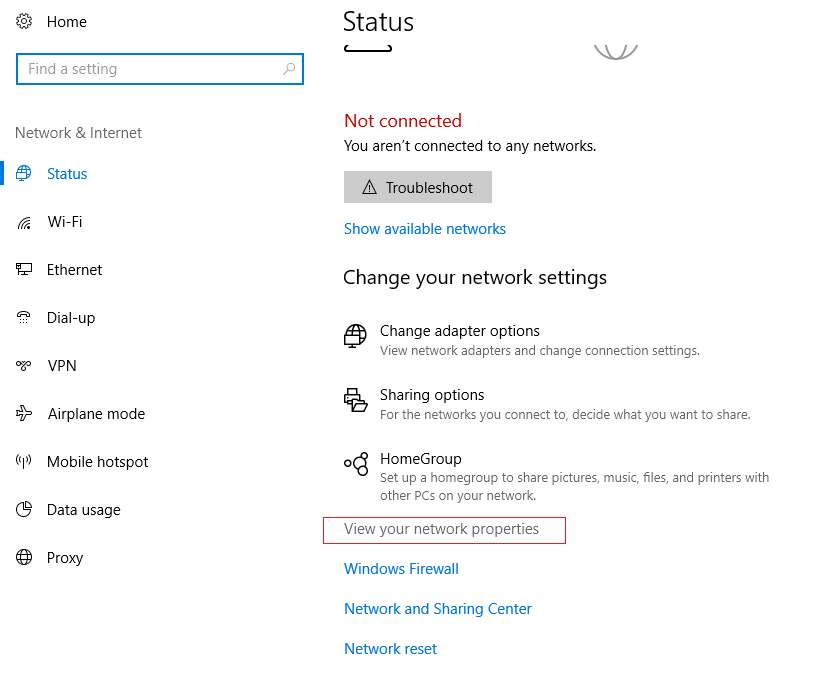Click the Troubleshoot button
This screenshot has width=840, height=673.
click(x=418, y=187)
